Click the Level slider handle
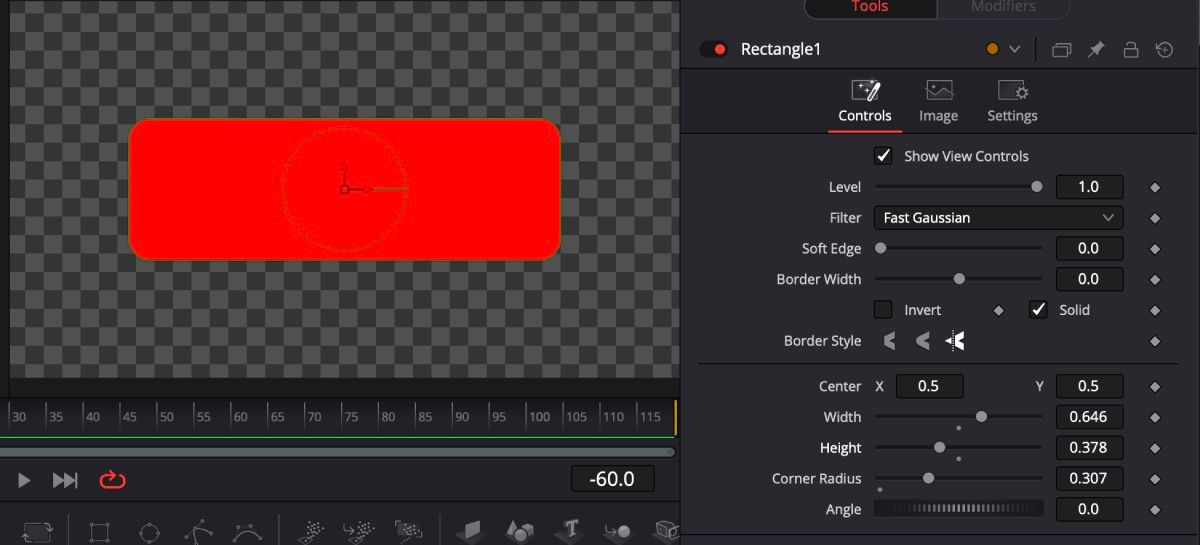Viewport: 1200px width, 545px height. [x=1037, y=187]
